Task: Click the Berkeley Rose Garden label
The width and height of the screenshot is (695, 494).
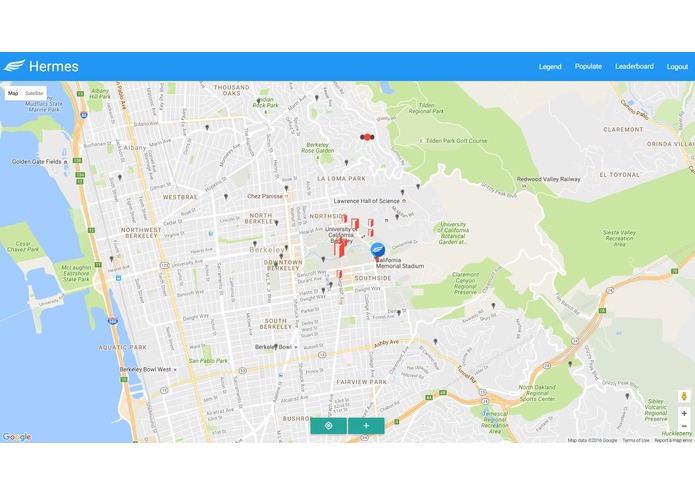Action: coord(317,148)
